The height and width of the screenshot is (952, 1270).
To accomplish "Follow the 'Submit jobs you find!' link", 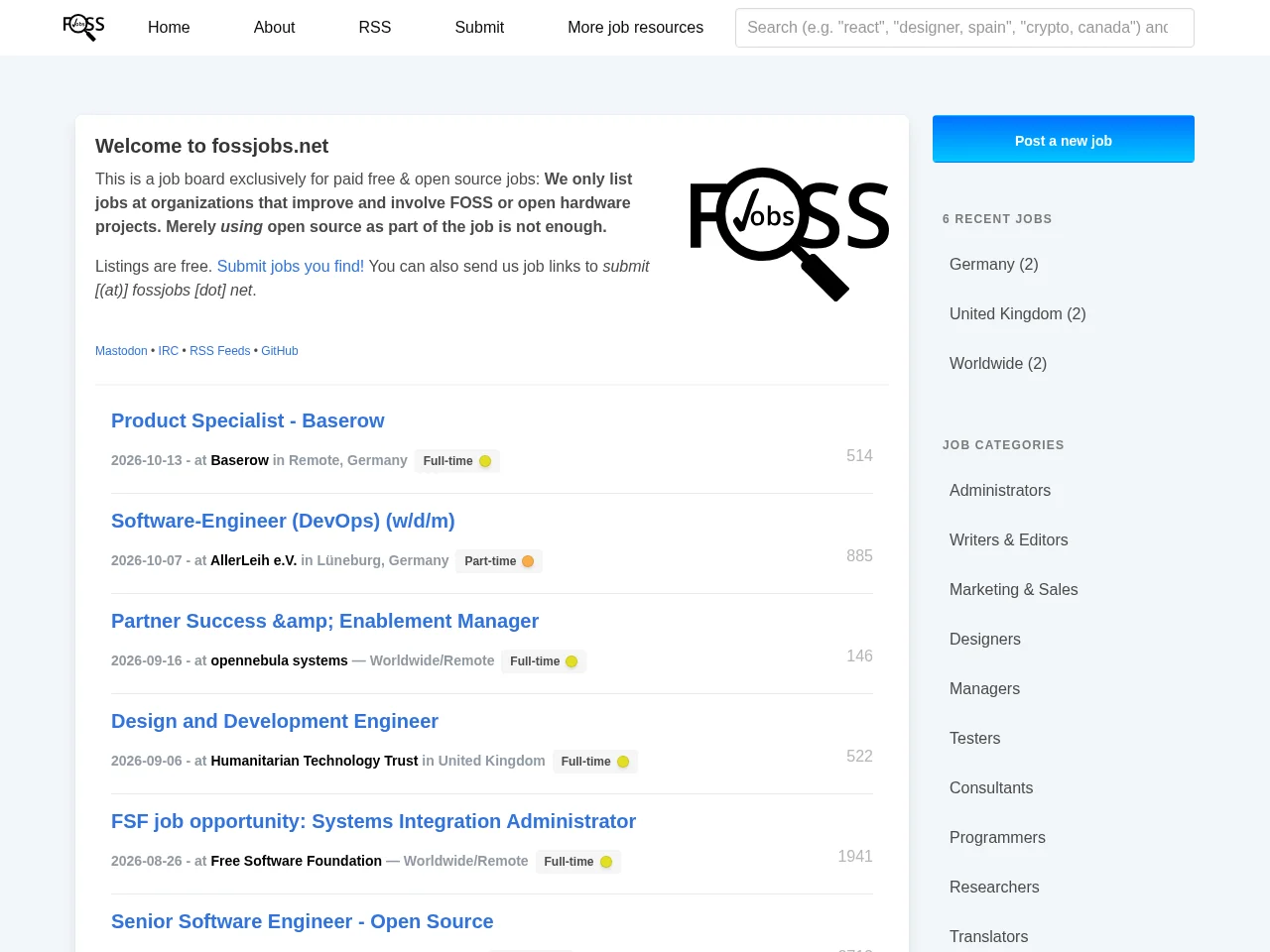I will click(x=291, y=266).
